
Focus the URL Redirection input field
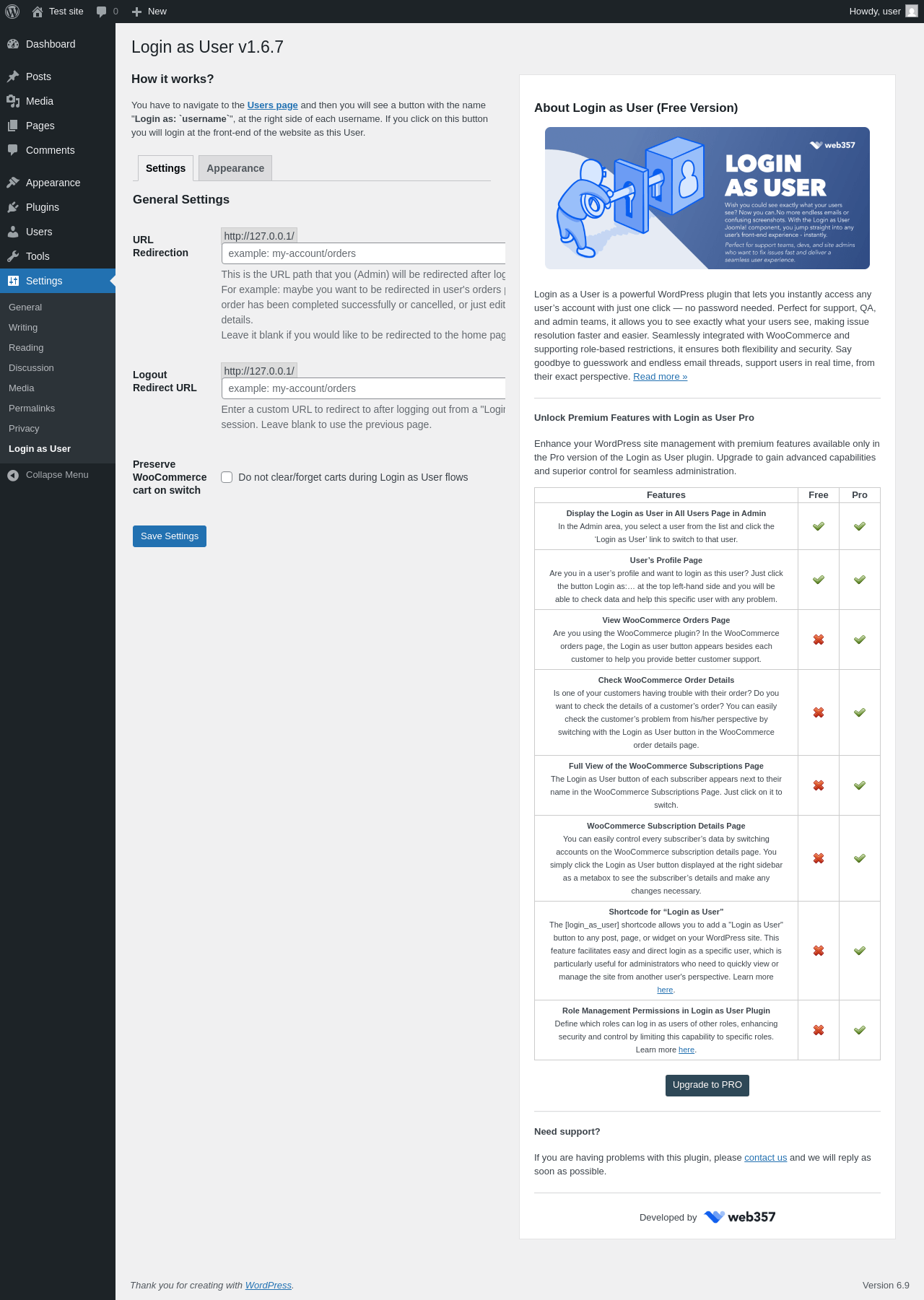[363, 253]
